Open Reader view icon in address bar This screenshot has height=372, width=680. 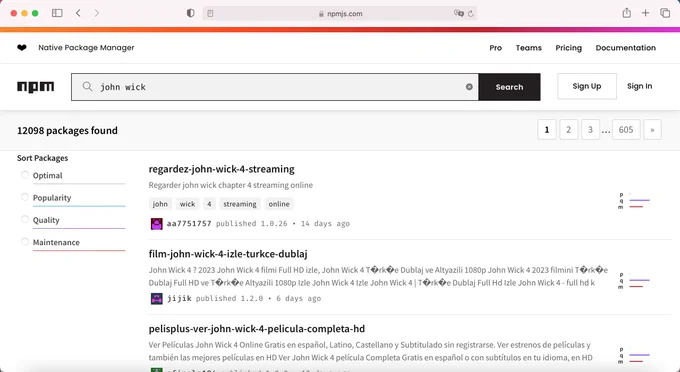[210, 13]
